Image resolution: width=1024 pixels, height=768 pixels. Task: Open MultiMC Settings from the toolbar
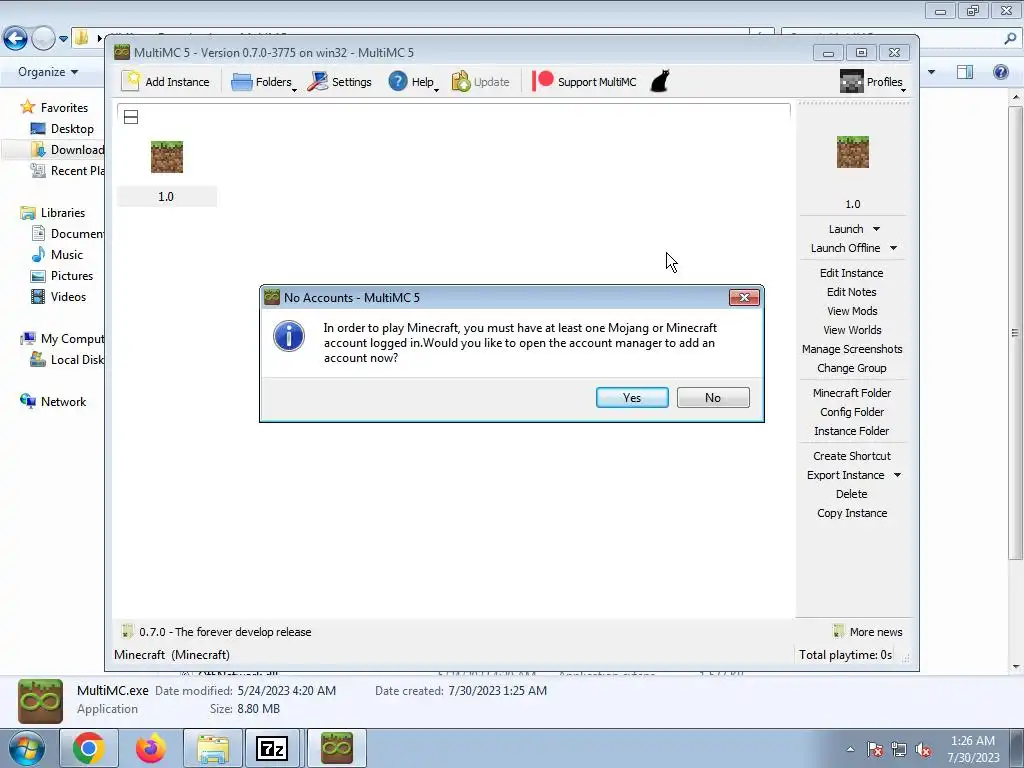pyautogui.click(x=340, y=82)
